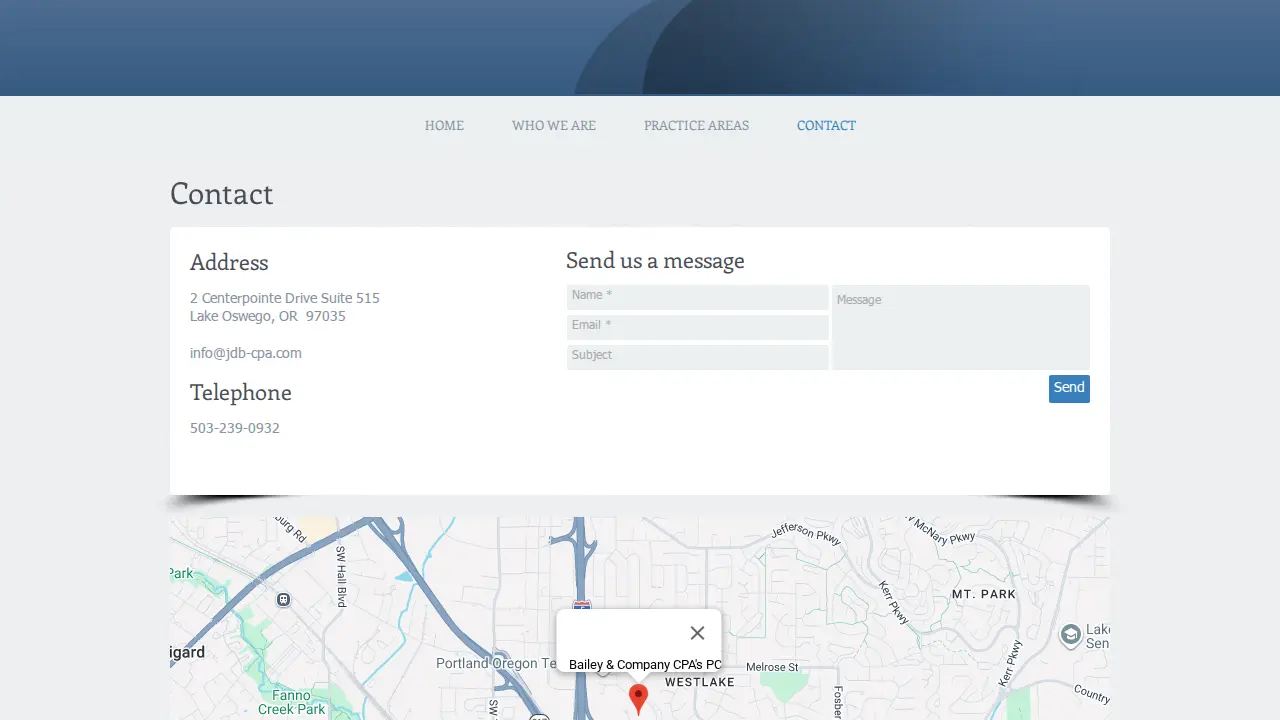1280x720 pixels.
Task: Click the SW Hall Blvd map label
Action: coord(341,576)
